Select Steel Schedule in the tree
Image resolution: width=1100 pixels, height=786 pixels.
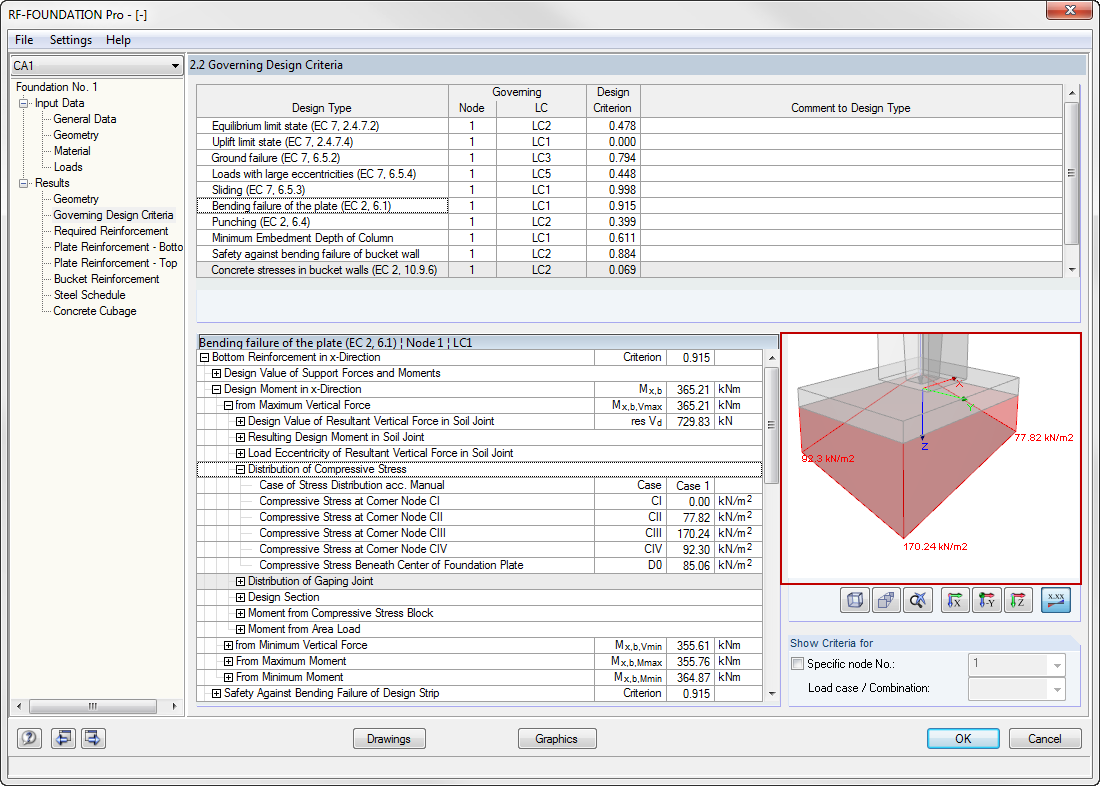point(90,295)
